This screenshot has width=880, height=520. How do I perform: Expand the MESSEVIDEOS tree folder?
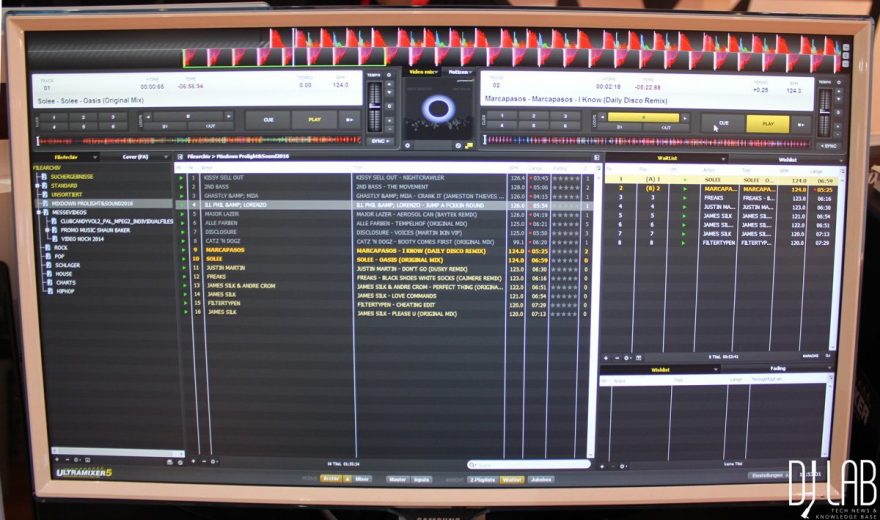[x=37, y=211]
